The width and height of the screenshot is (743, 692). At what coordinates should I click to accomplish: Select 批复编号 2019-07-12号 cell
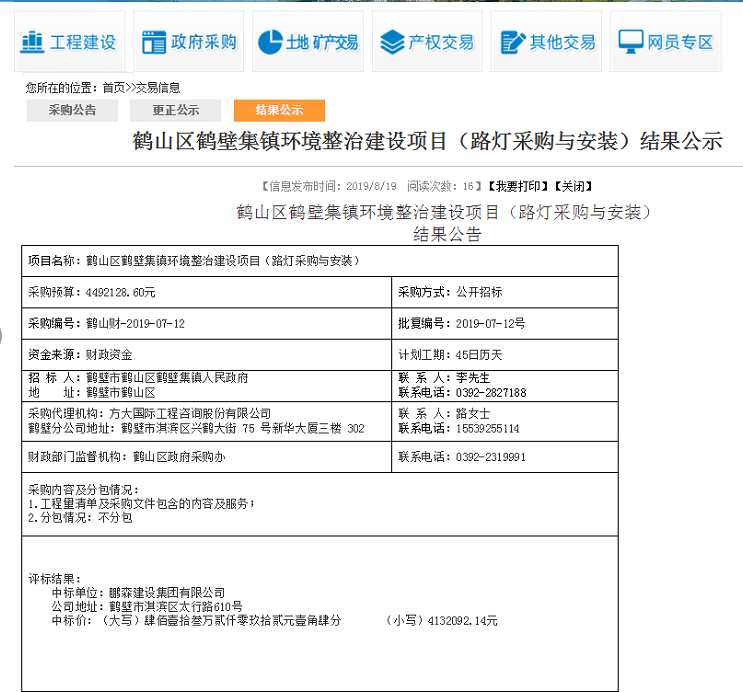click(x=505, y=324)
